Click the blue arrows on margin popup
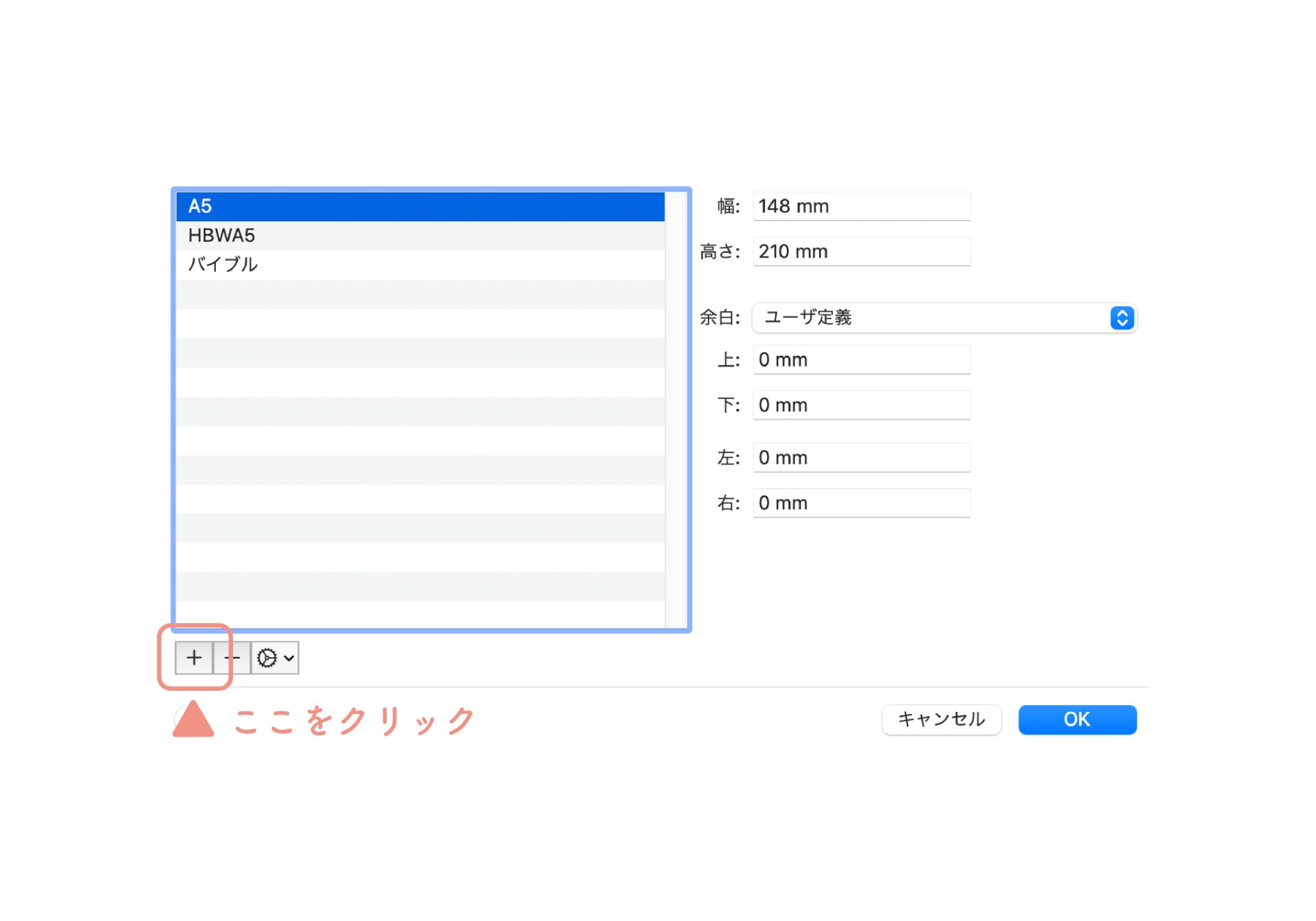 coord(1121,318)
